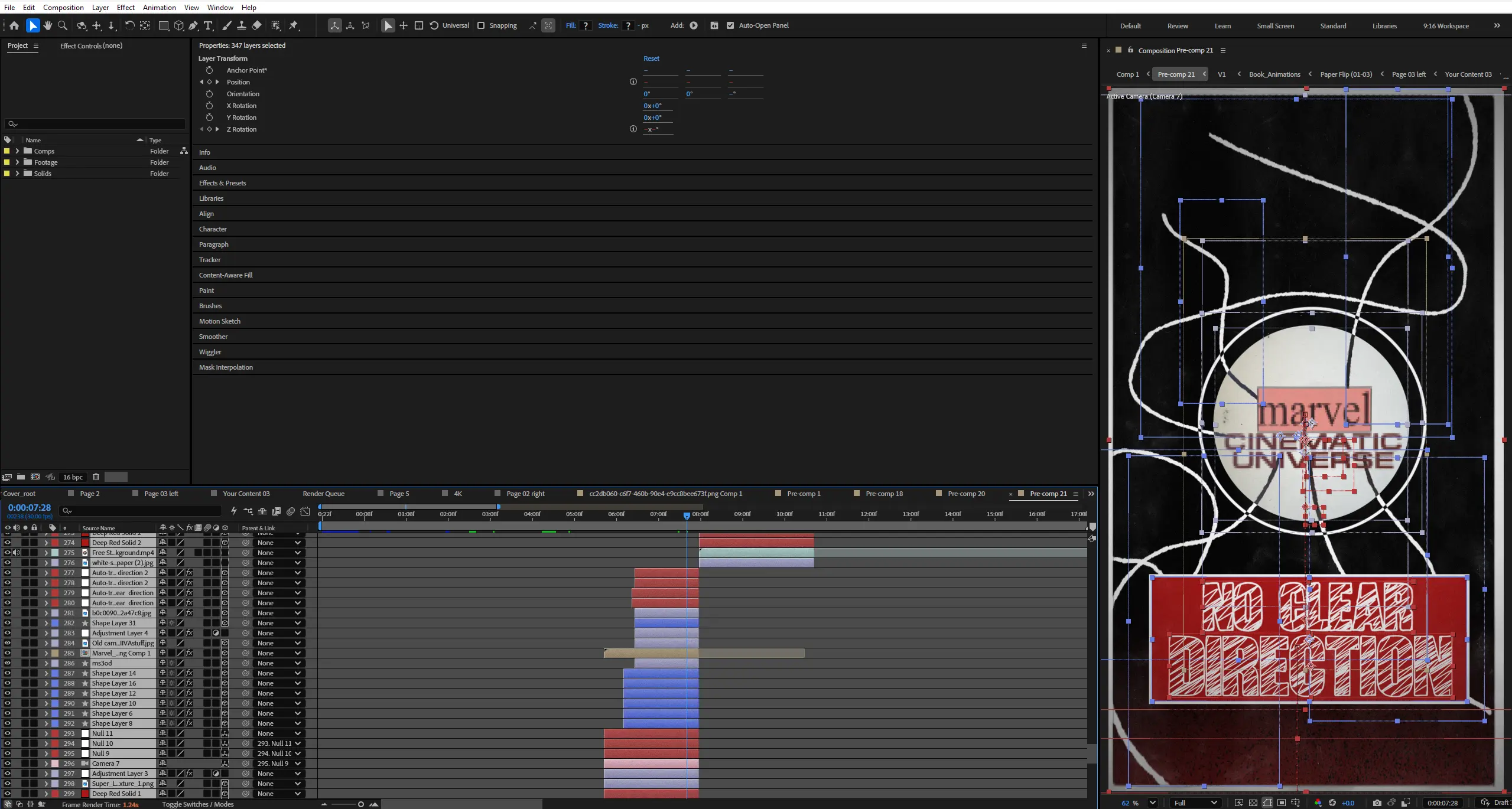Viewport: 1512px width, 809px height.
Task: Uncheck the Auto-Open Panel checkbox
Action: 730,25
